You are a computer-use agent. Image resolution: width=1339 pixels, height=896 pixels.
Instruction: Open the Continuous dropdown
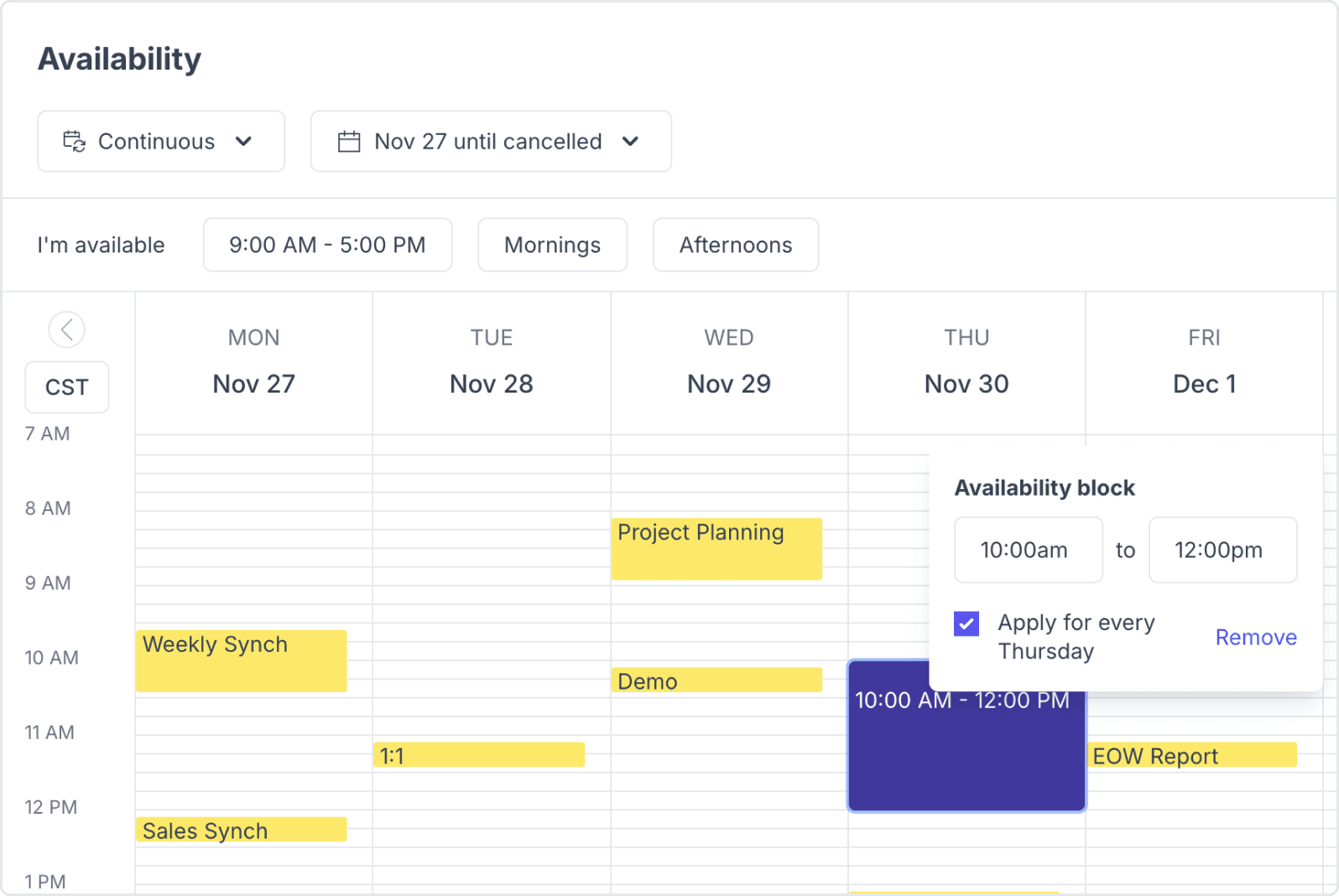pos(161,141)
